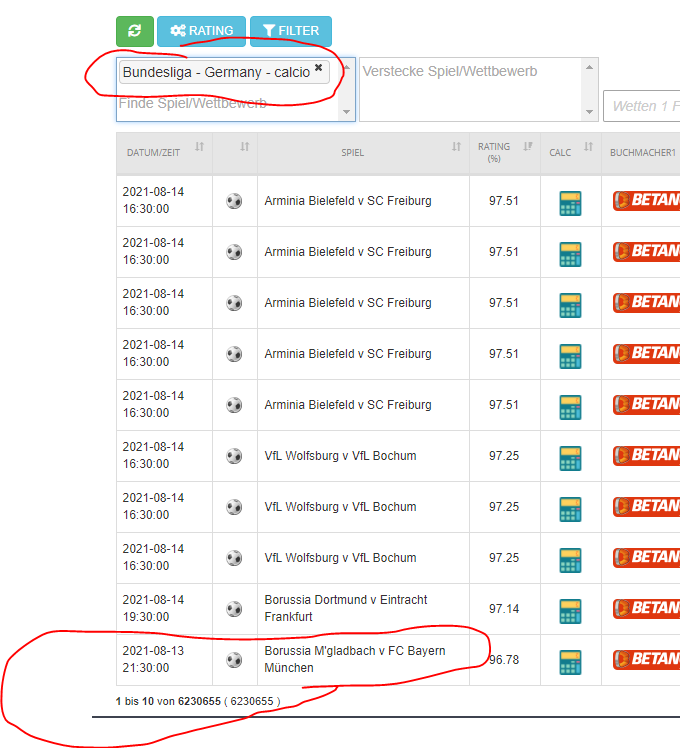The width and height of the screenshot is (680, 748).
Task: Expand the Finde Spiel/Wettbewerb dropdown arrow
Action: pyautogui.click(x=348, y=112)
